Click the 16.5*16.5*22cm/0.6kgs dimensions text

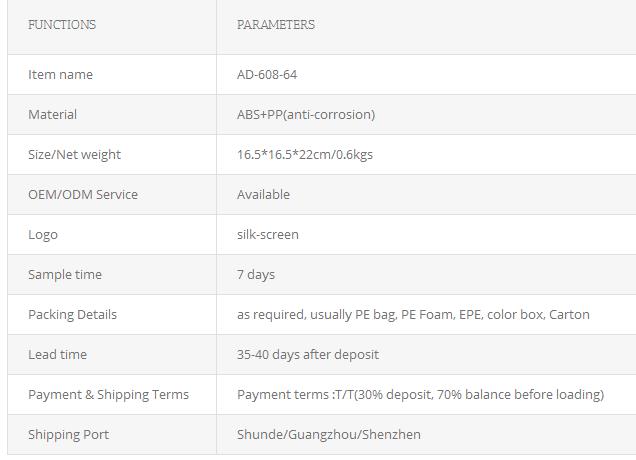305,155
